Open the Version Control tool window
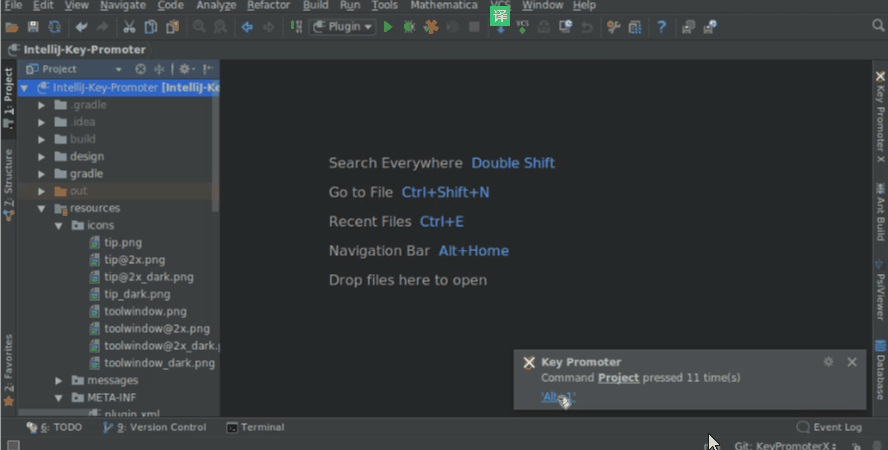This screenshot has width=888, height=450. (155, 427)
